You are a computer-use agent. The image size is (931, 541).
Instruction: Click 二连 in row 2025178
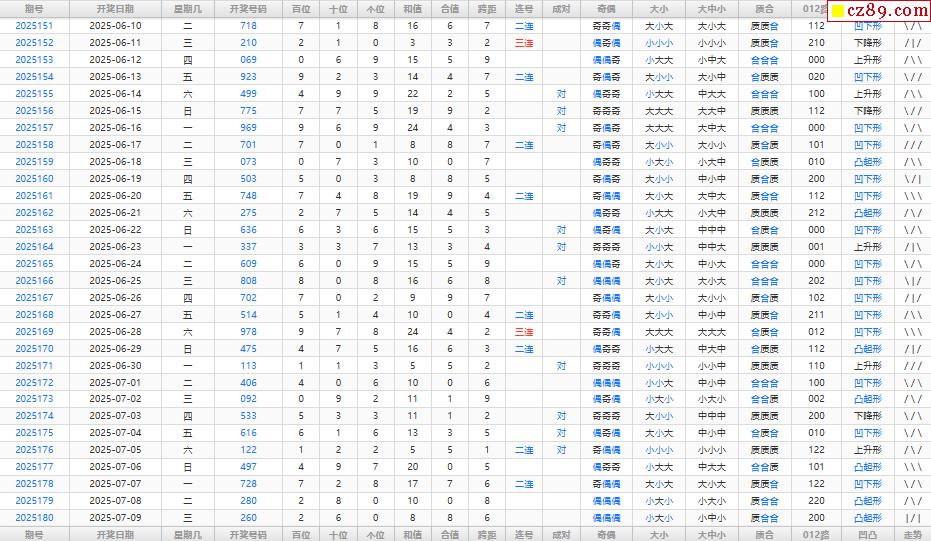tap(524, 484)
